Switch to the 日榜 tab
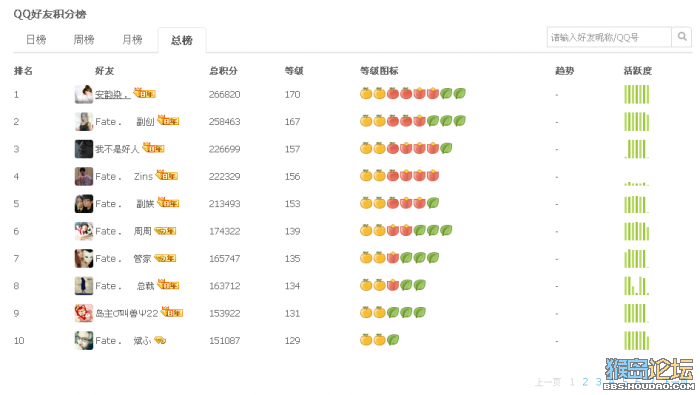Viewport: 700px width, 395px height. pos(36,40)
